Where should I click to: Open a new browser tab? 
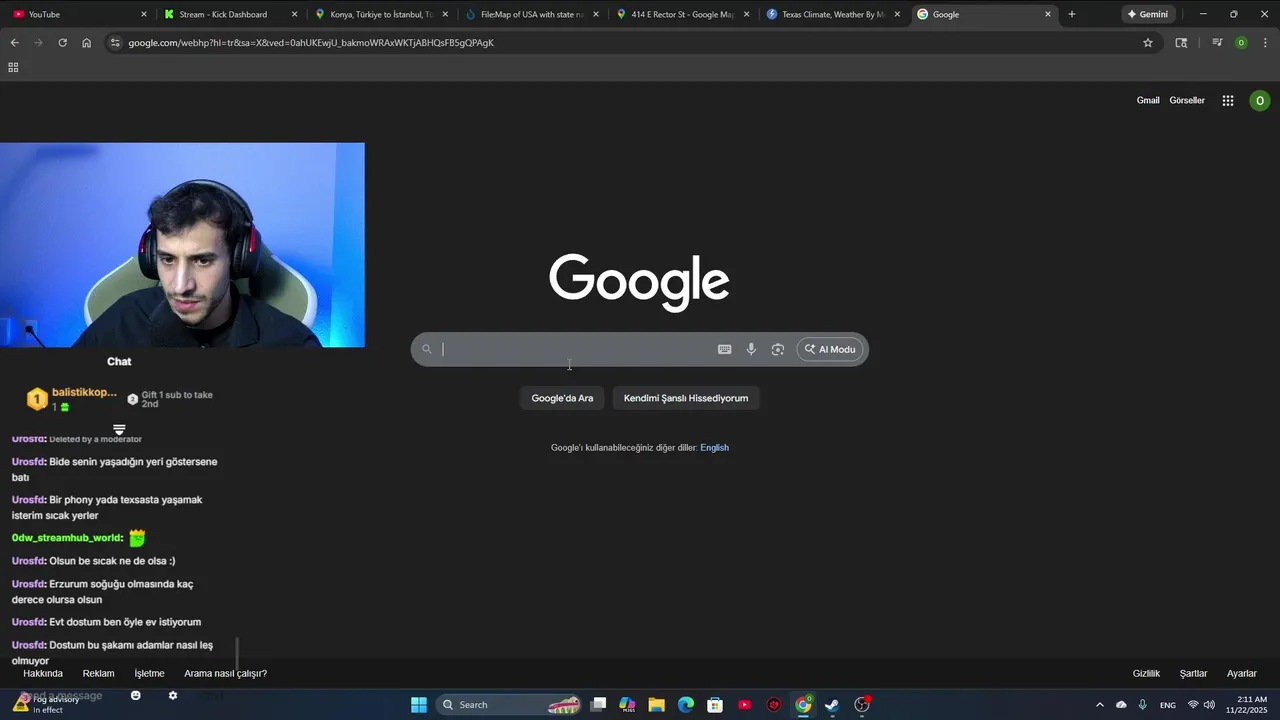click(1072, 14)
